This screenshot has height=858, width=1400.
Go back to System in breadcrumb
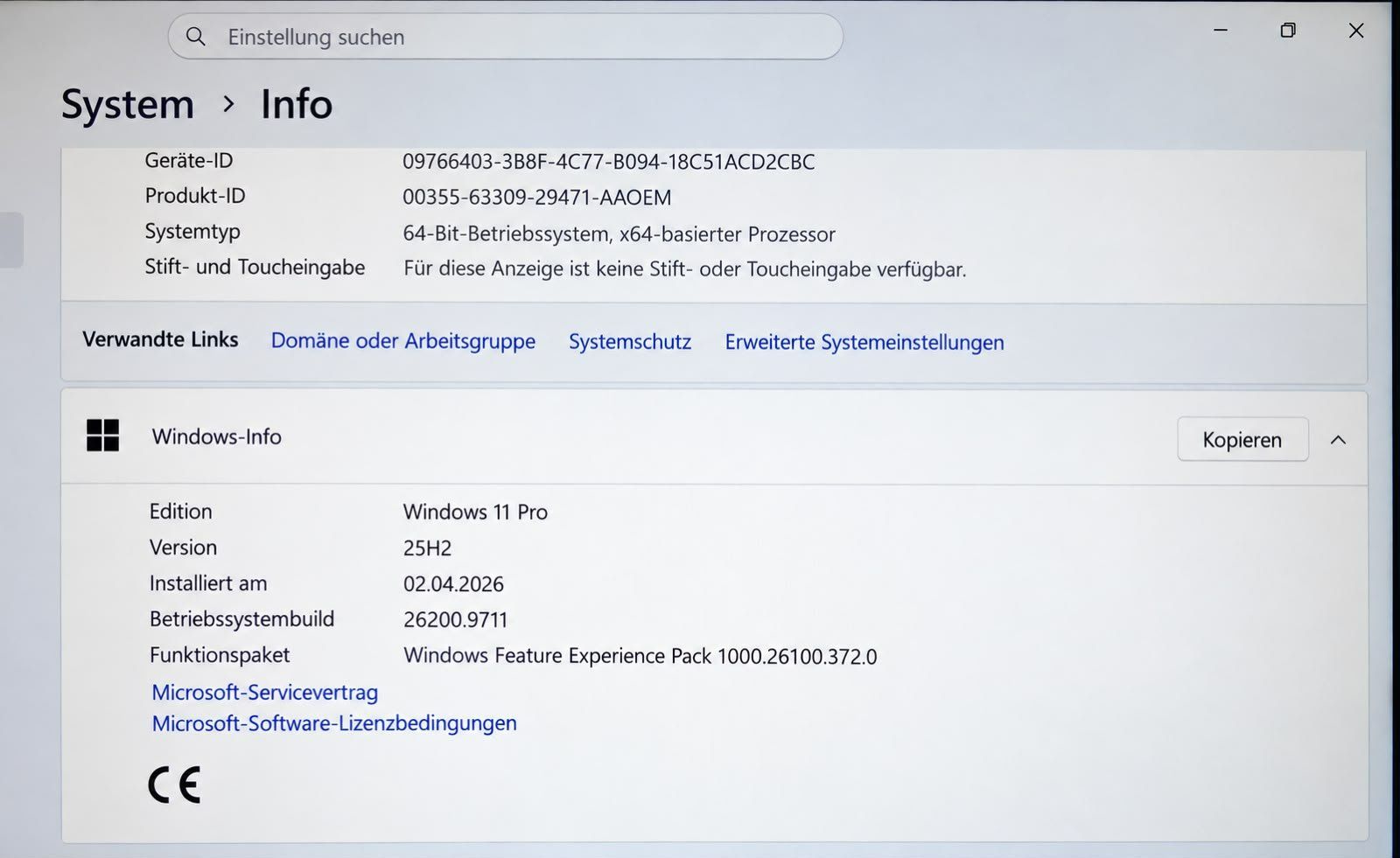[x=128, y=105]
